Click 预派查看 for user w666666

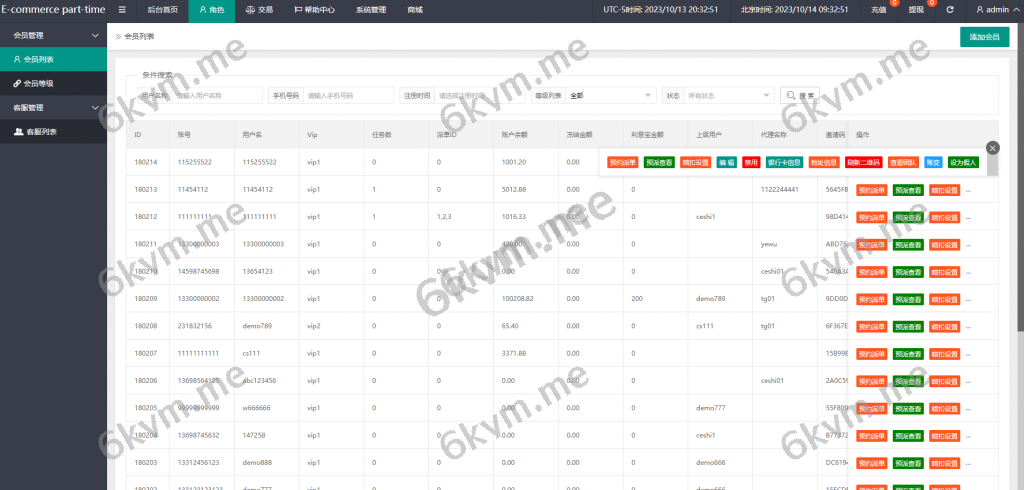(908, 408)
